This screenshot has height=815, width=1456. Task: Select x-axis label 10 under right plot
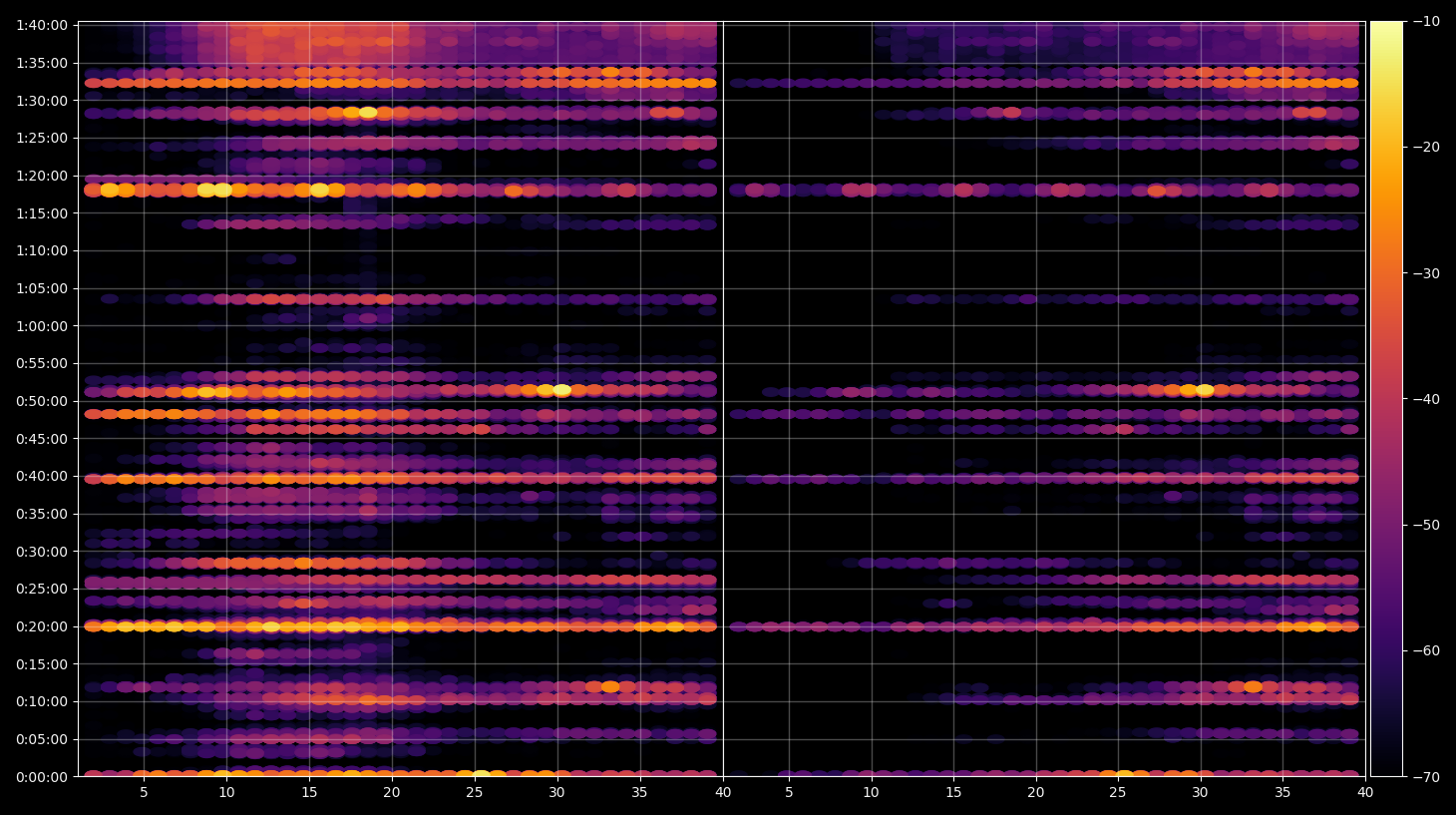[x=871, y=793]
